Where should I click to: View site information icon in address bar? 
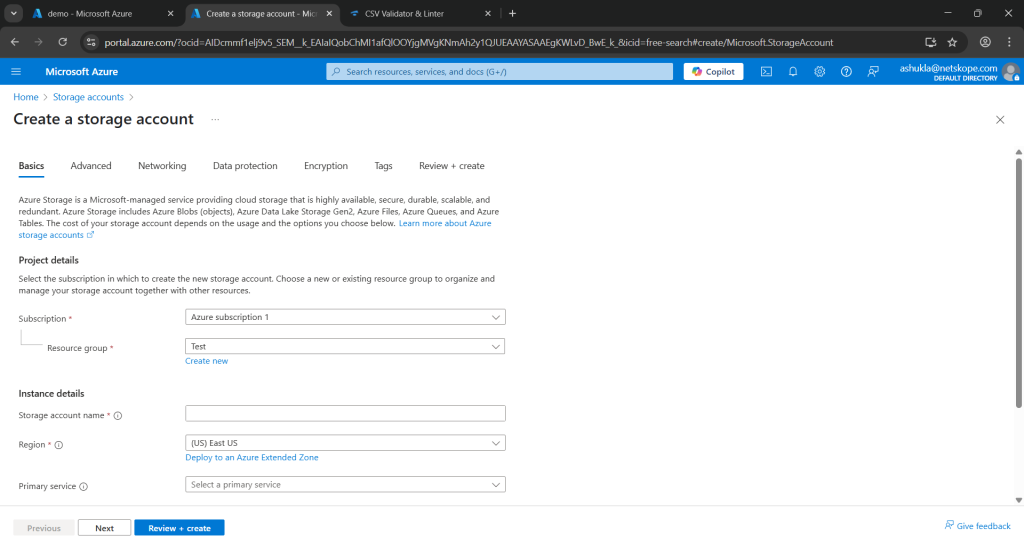tap(91, 42)
